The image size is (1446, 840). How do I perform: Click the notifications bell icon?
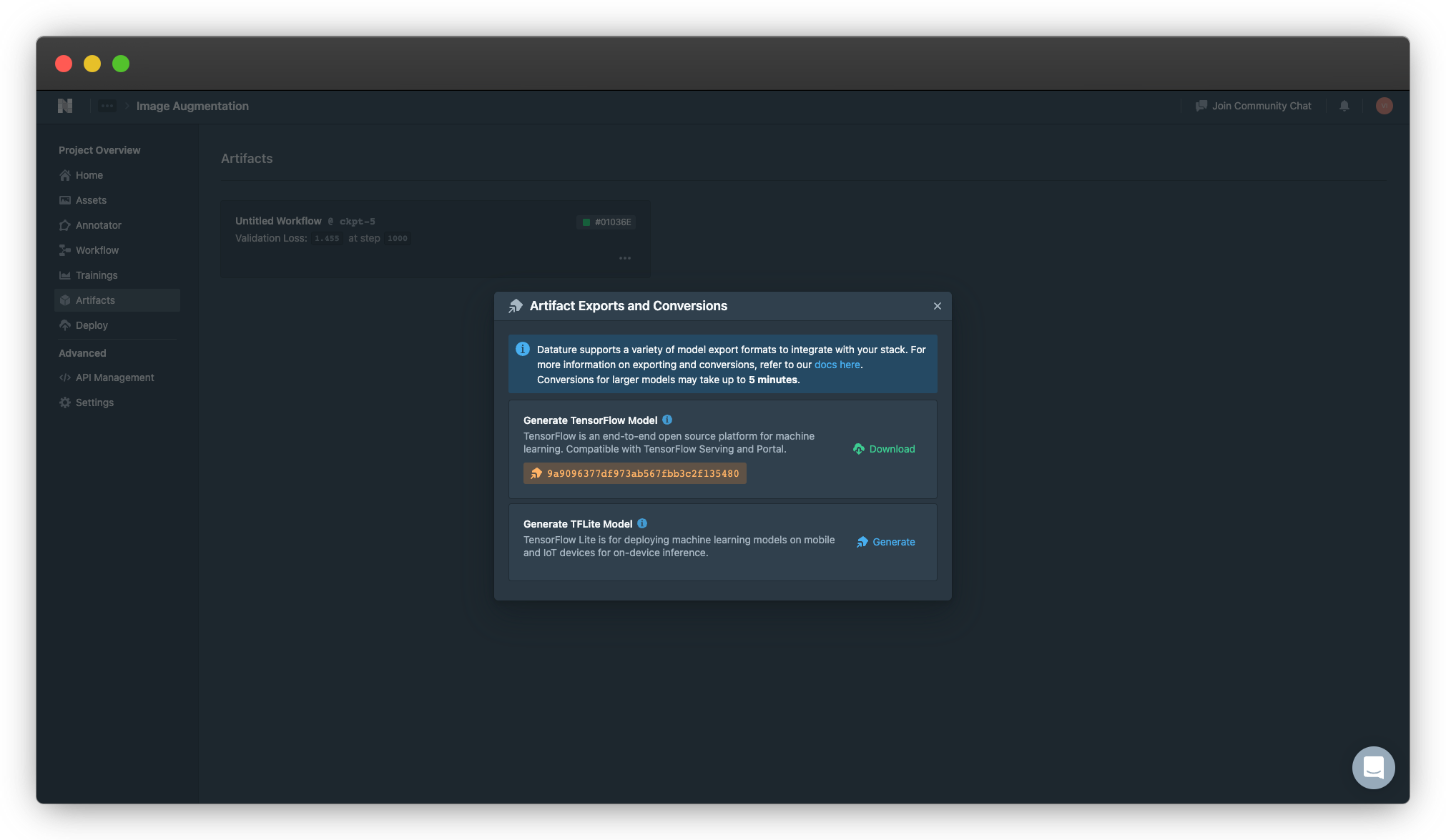1344,106
